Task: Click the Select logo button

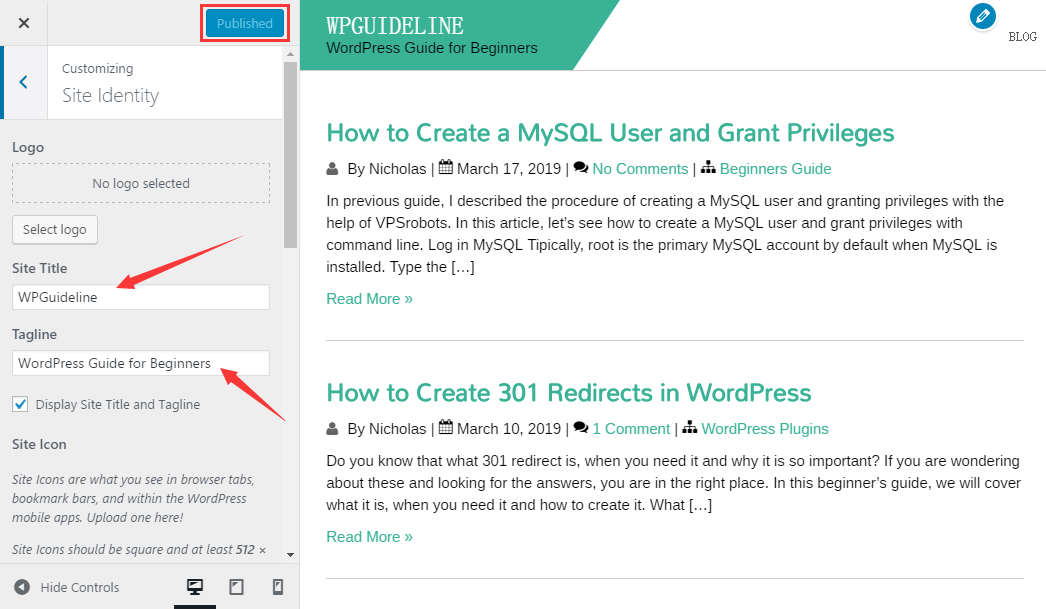Action: (54, 229)
